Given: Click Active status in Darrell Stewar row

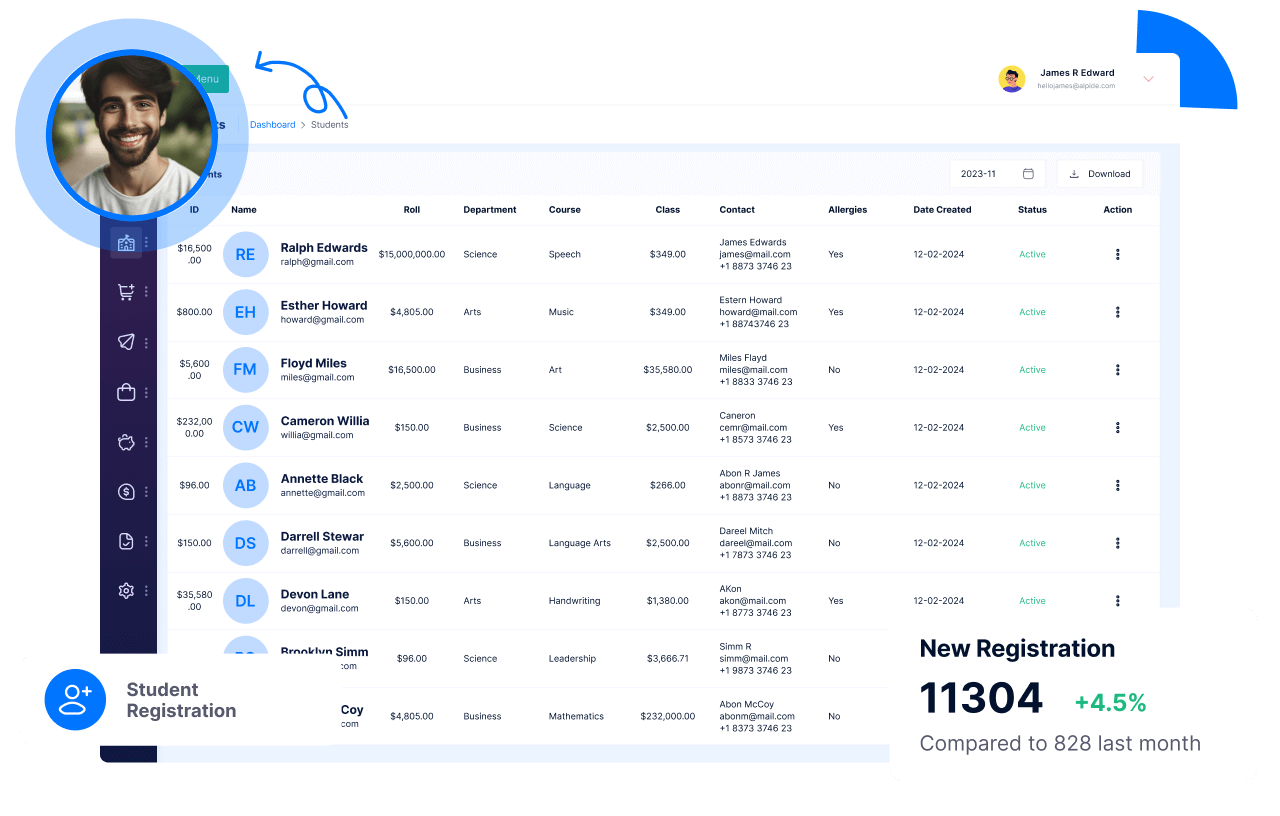Looking at the screenshot, I should (x=1032, y=543).
